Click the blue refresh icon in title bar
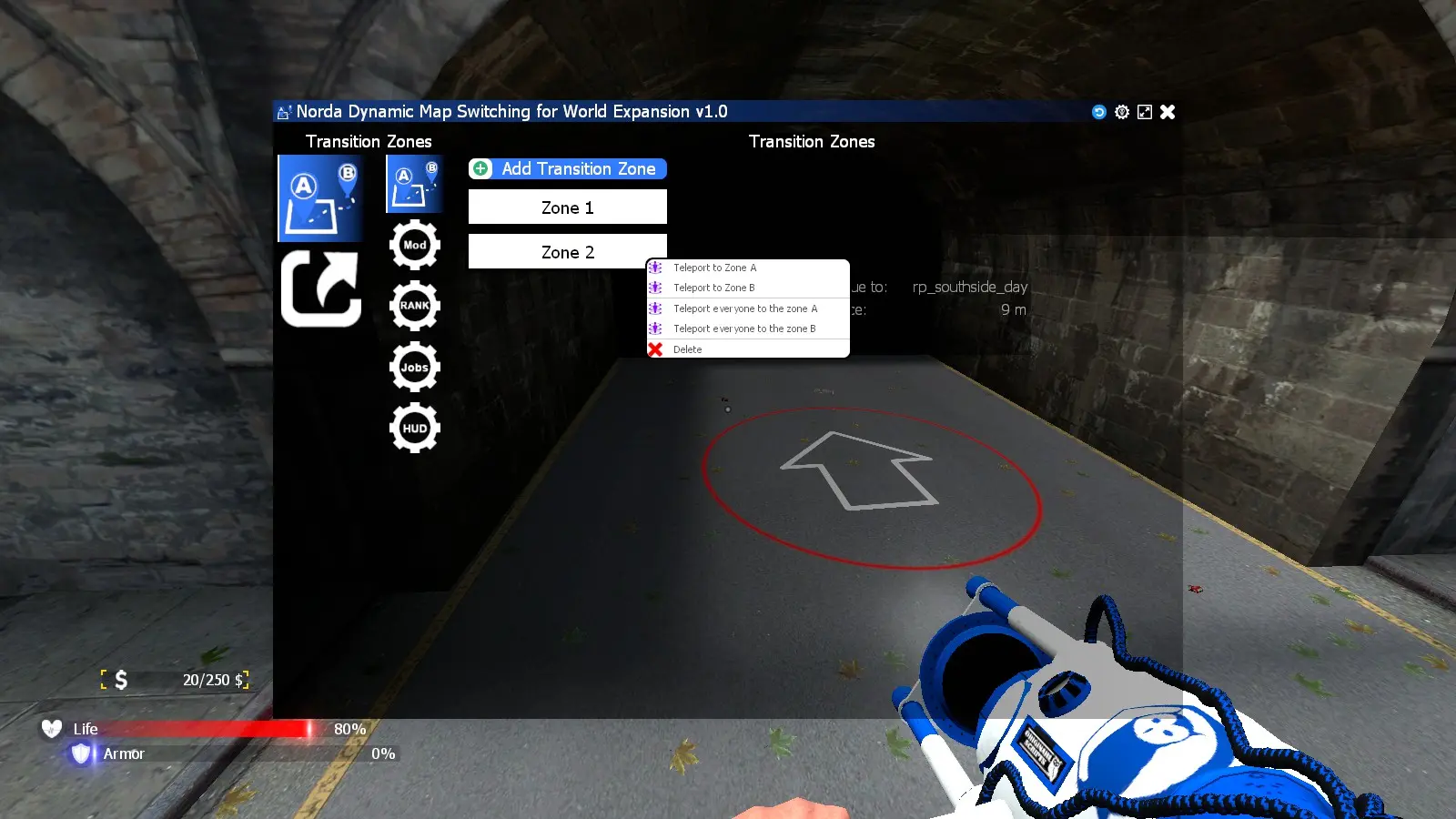The image size is (1456, 819). [x=1099, y=112]
